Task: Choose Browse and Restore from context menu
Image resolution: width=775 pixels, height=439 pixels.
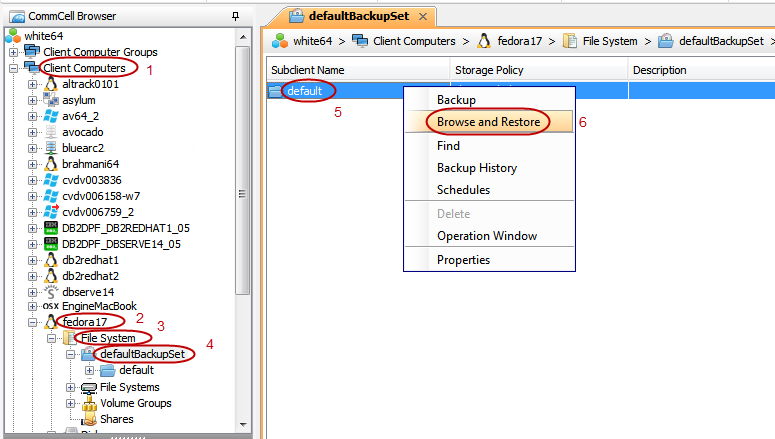Action: click(488, 122)
